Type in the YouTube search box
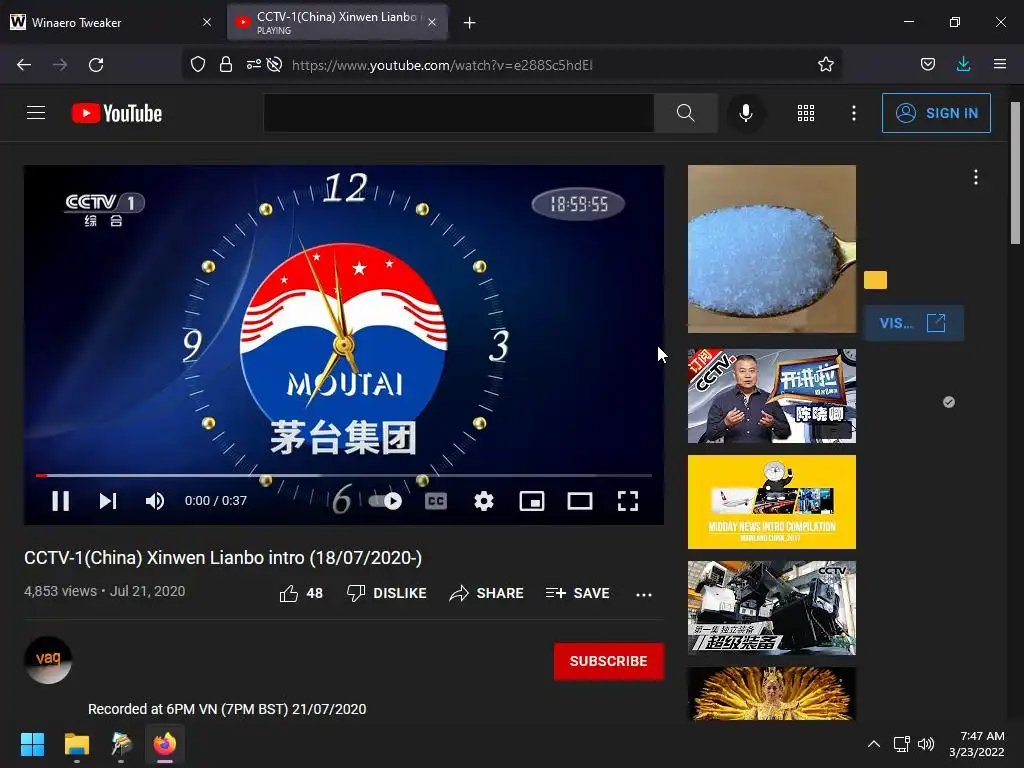Viewport: 1024px width, 768px height. (x=458, y=113)
